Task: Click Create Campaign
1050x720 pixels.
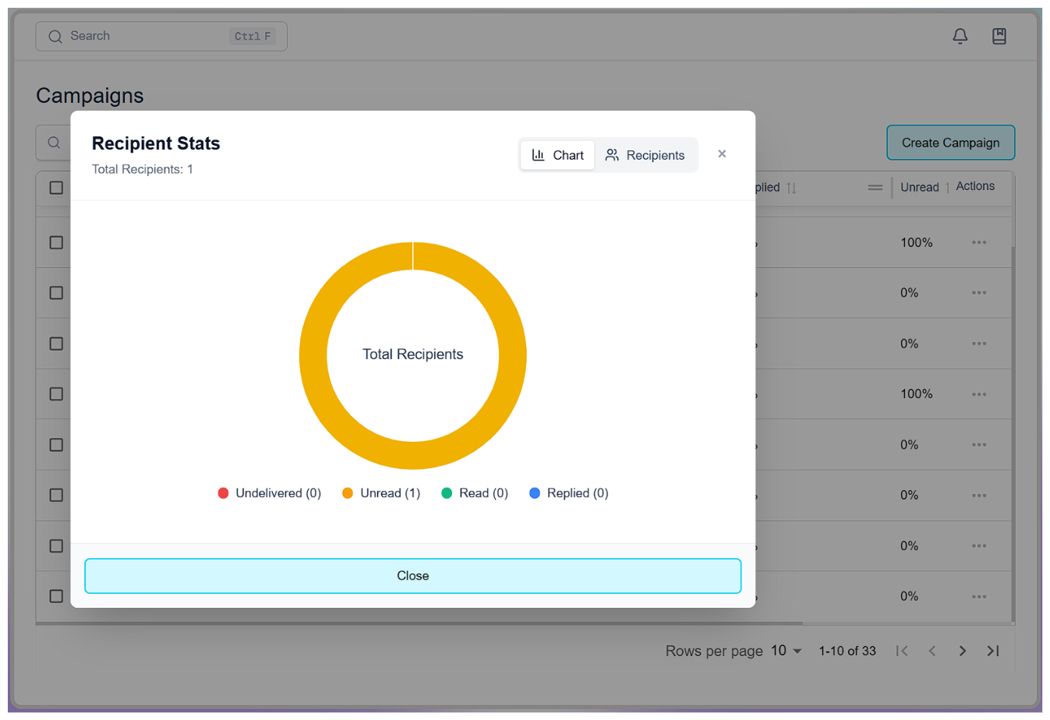Action: coord(950,142)
